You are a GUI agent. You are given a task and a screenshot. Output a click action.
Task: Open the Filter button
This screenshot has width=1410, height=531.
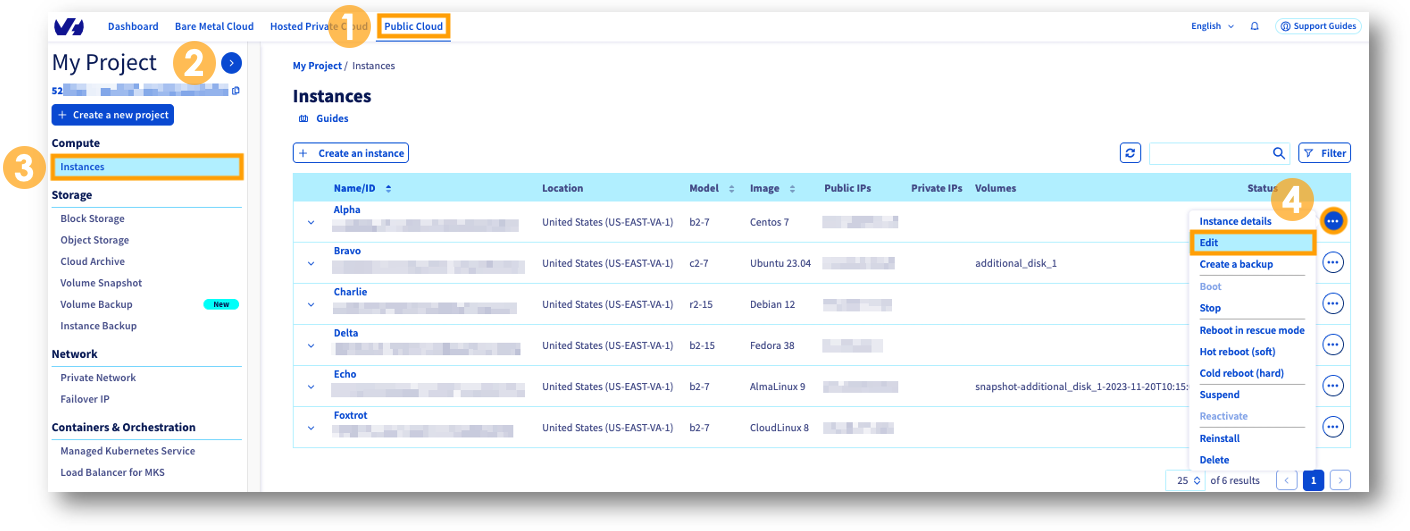(x=1324, y=153)
